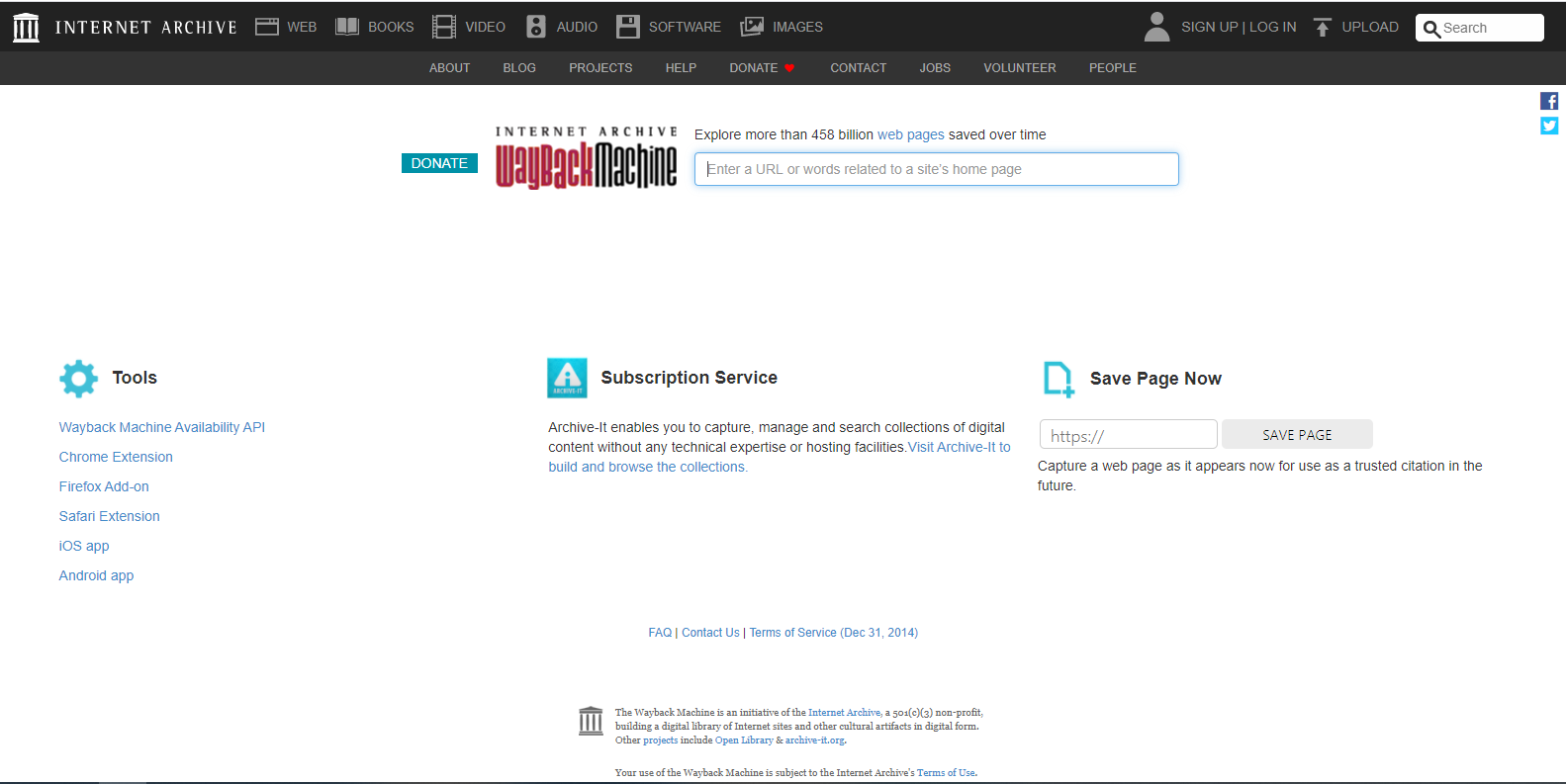Open footer 'Open Library' link

(744, 740)
